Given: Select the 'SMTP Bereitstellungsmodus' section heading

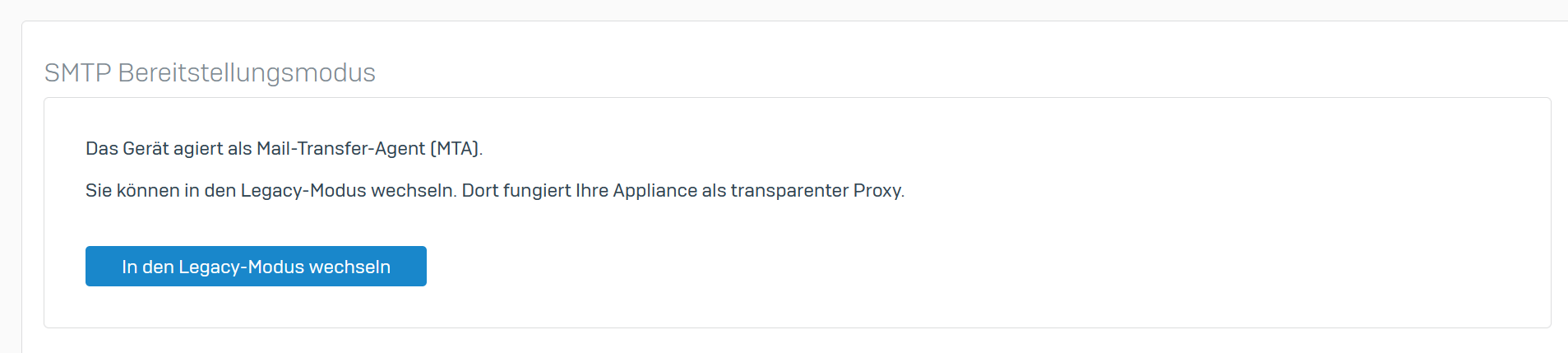Looking at the screenshot, I should [x=210, y=73].
